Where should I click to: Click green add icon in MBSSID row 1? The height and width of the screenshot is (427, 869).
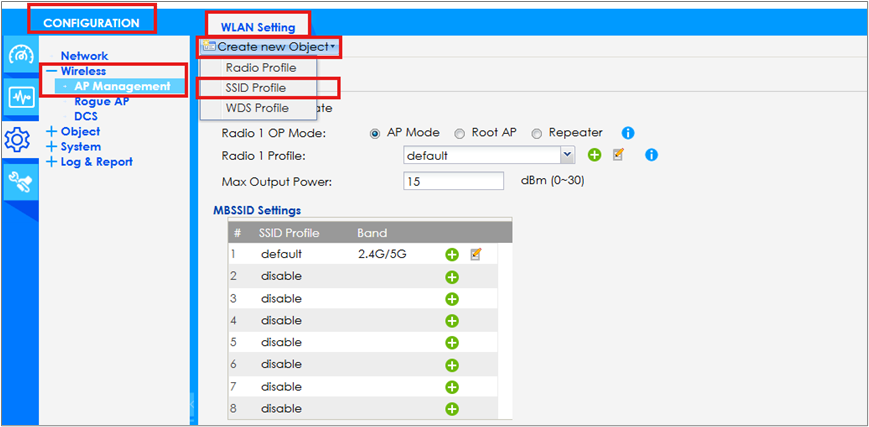452,255
